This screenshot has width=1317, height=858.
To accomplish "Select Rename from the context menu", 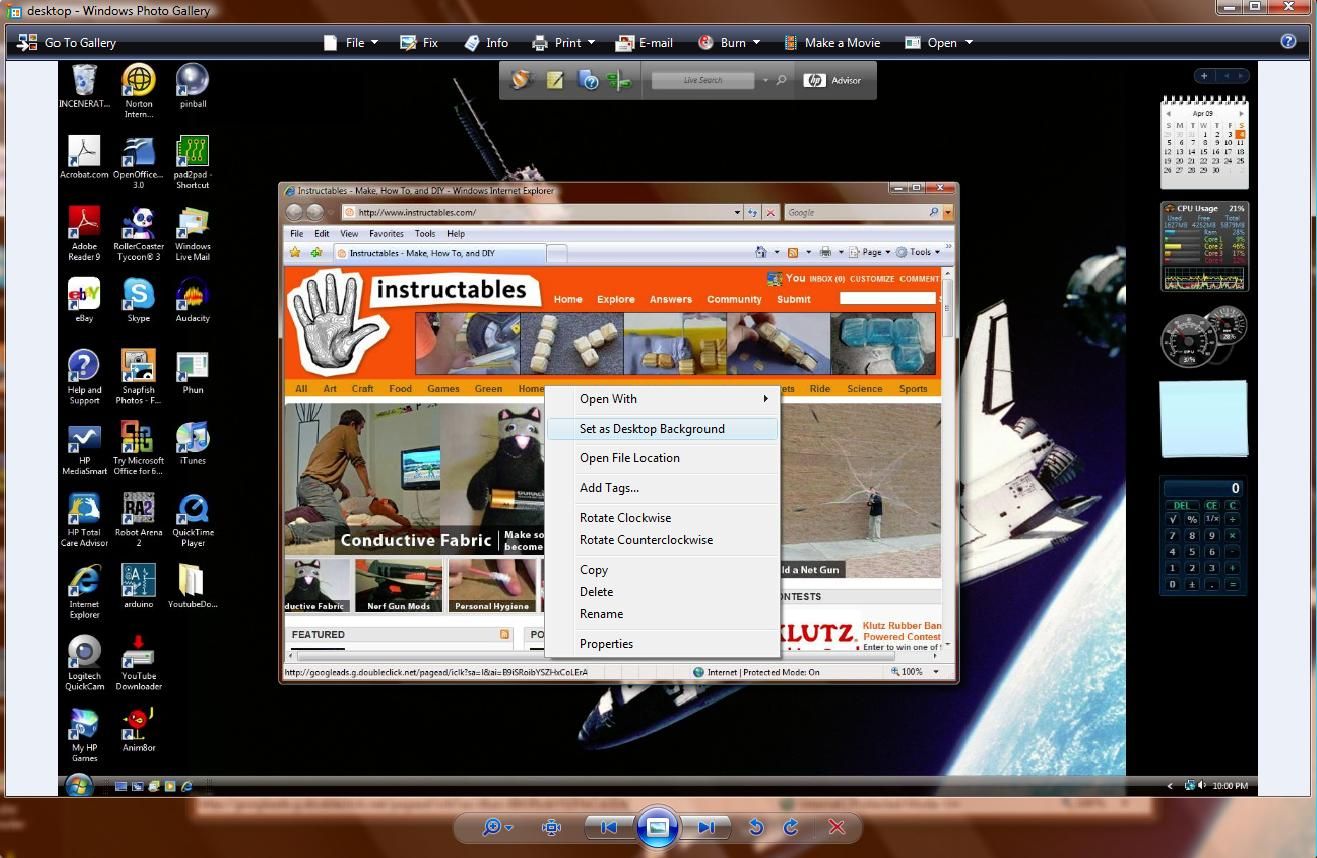I will click(x=601, y=613).
